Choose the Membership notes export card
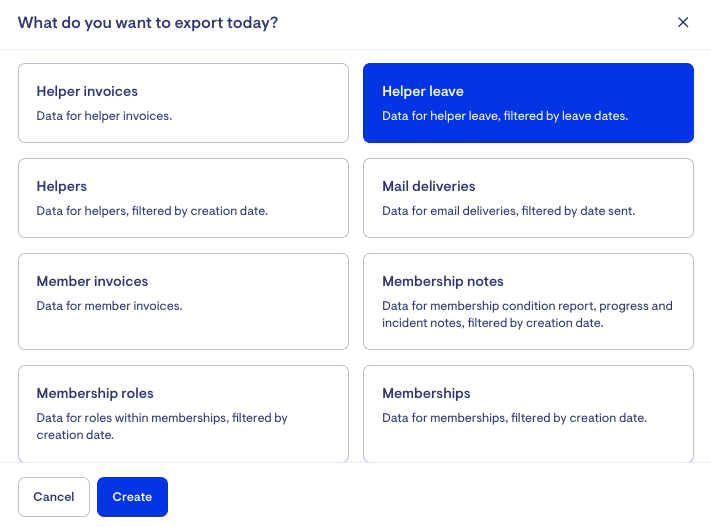The height and width of the screenshot is (527, 711). [528, 301]
